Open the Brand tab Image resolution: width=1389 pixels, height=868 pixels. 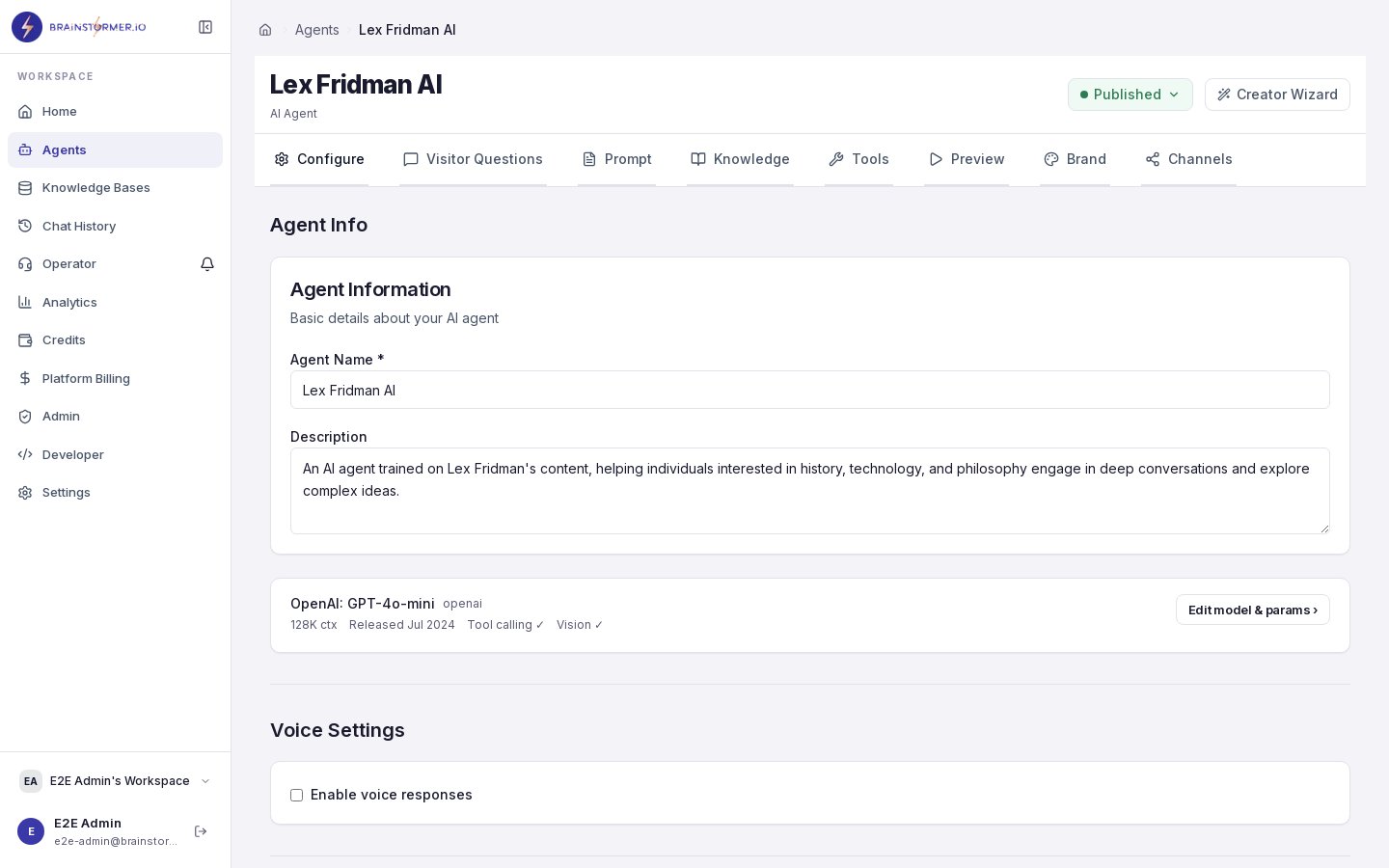[x=1075, y=159]
